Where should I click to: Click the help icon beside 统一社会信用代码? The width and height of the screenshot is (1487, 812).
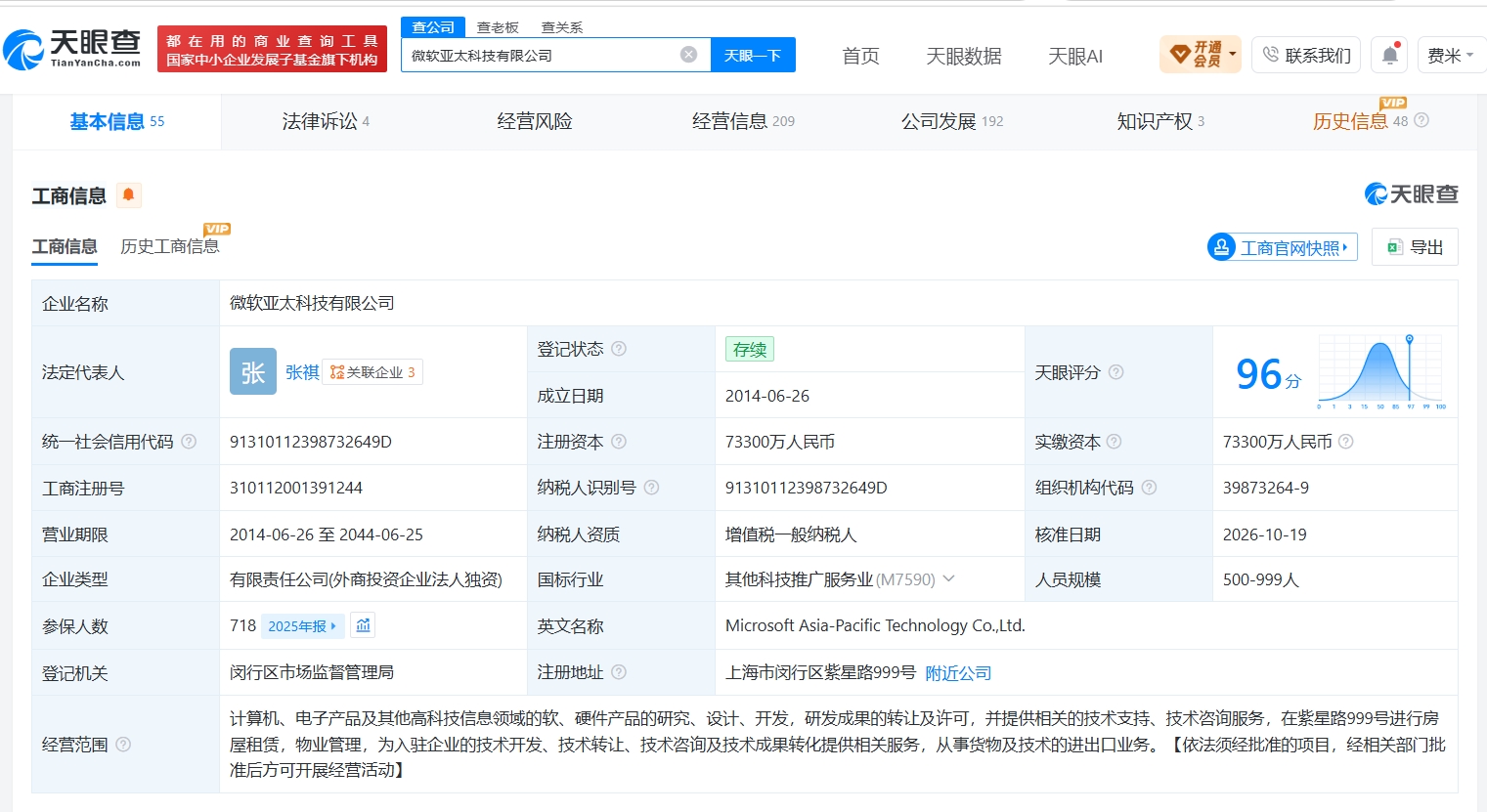[189, 442]
